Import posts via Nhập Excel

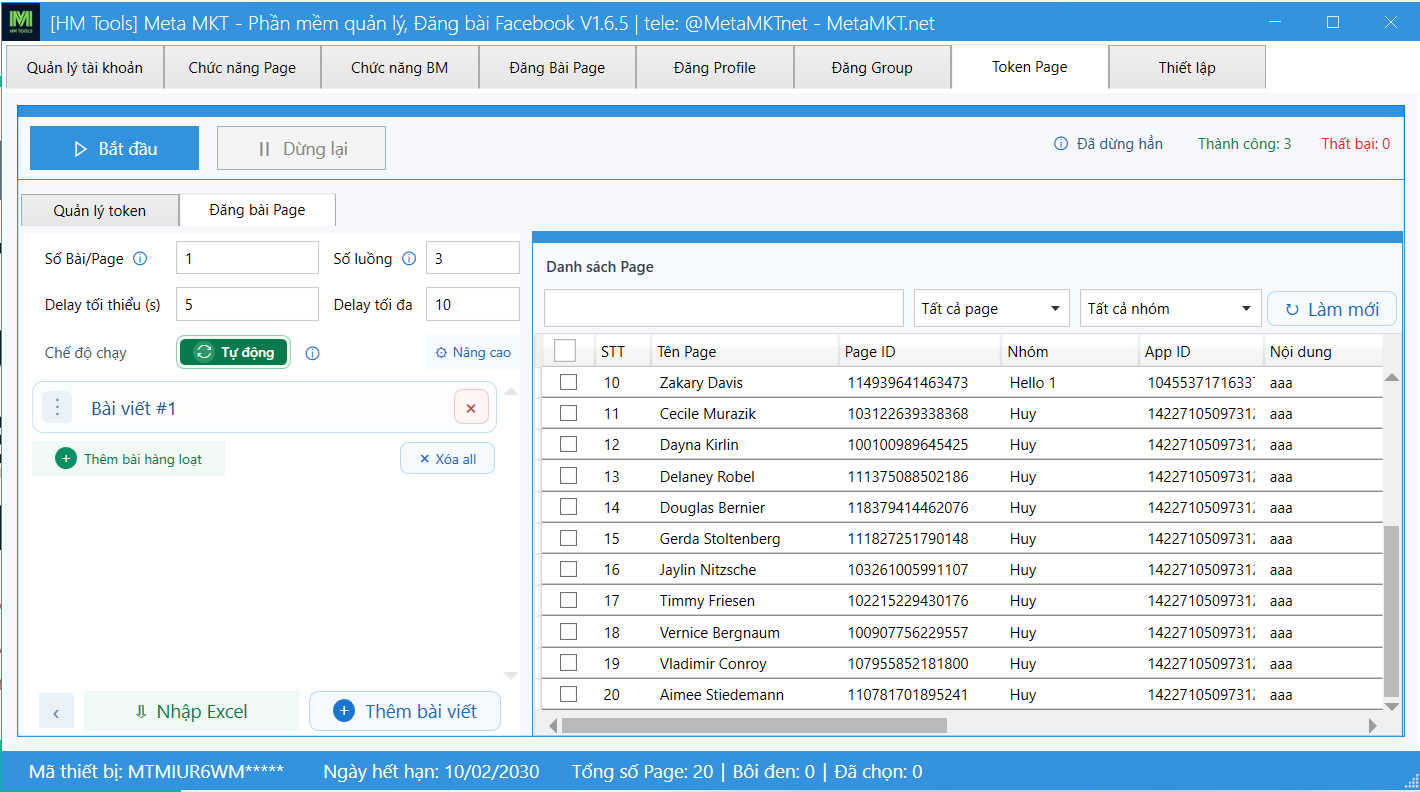point(191,711)
